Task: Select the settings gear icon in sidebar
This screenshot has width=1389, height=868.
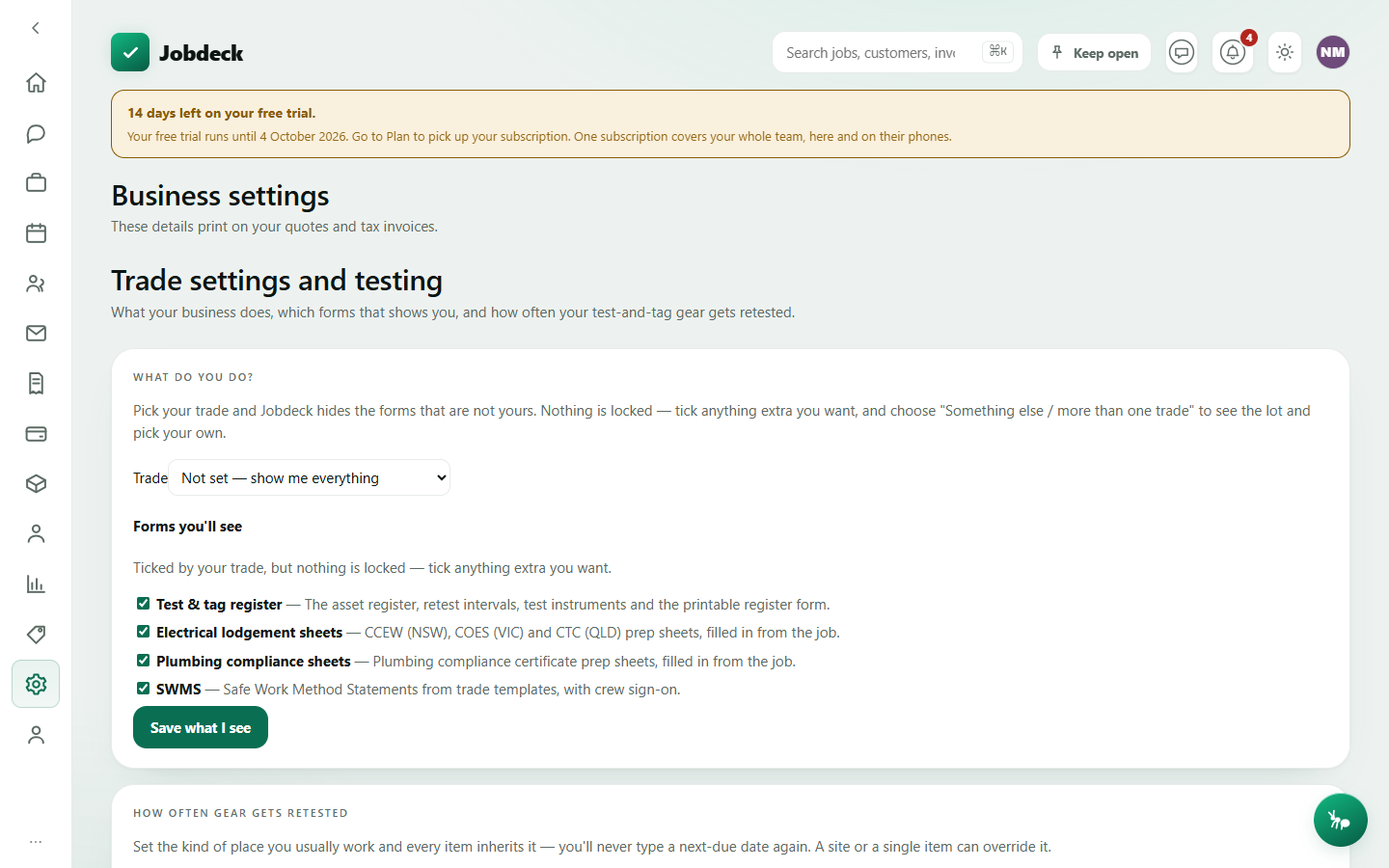Action: (36, 684)
